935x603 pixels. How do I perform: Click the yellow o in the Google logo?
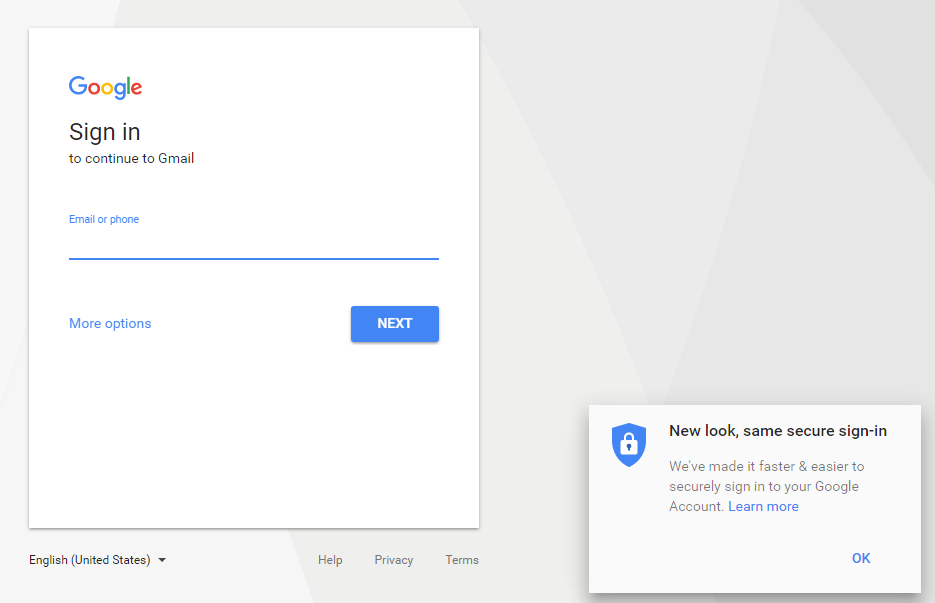[x=107, y=89]
